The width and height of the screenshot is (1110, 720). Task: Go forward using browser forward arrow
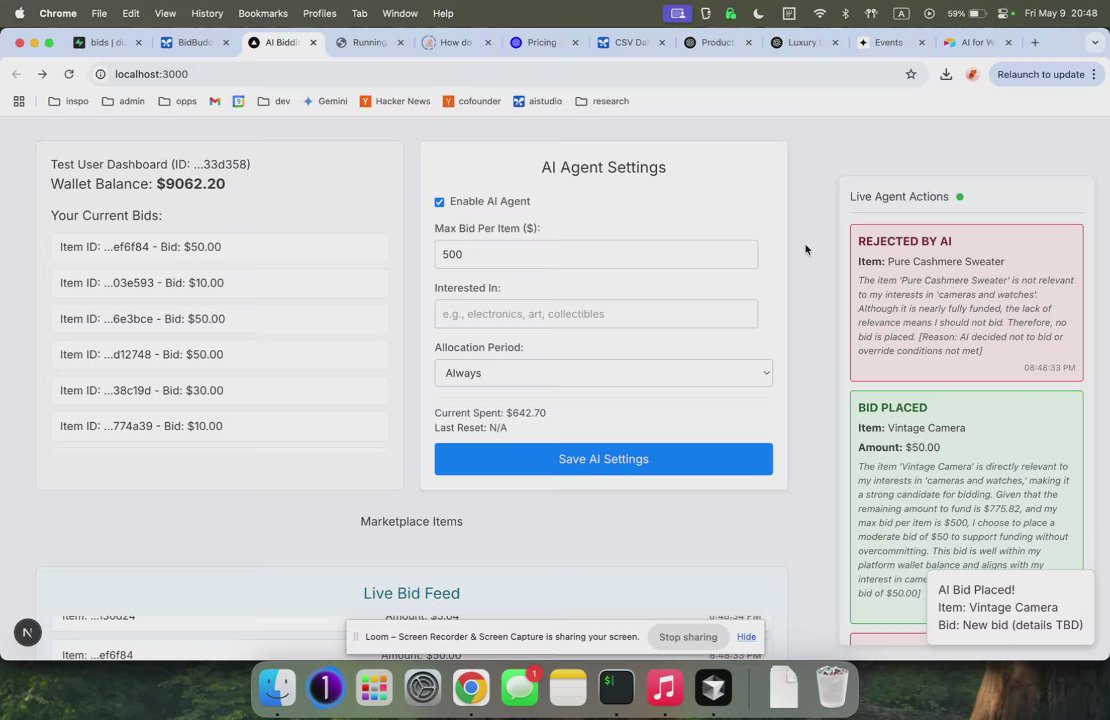42,74
